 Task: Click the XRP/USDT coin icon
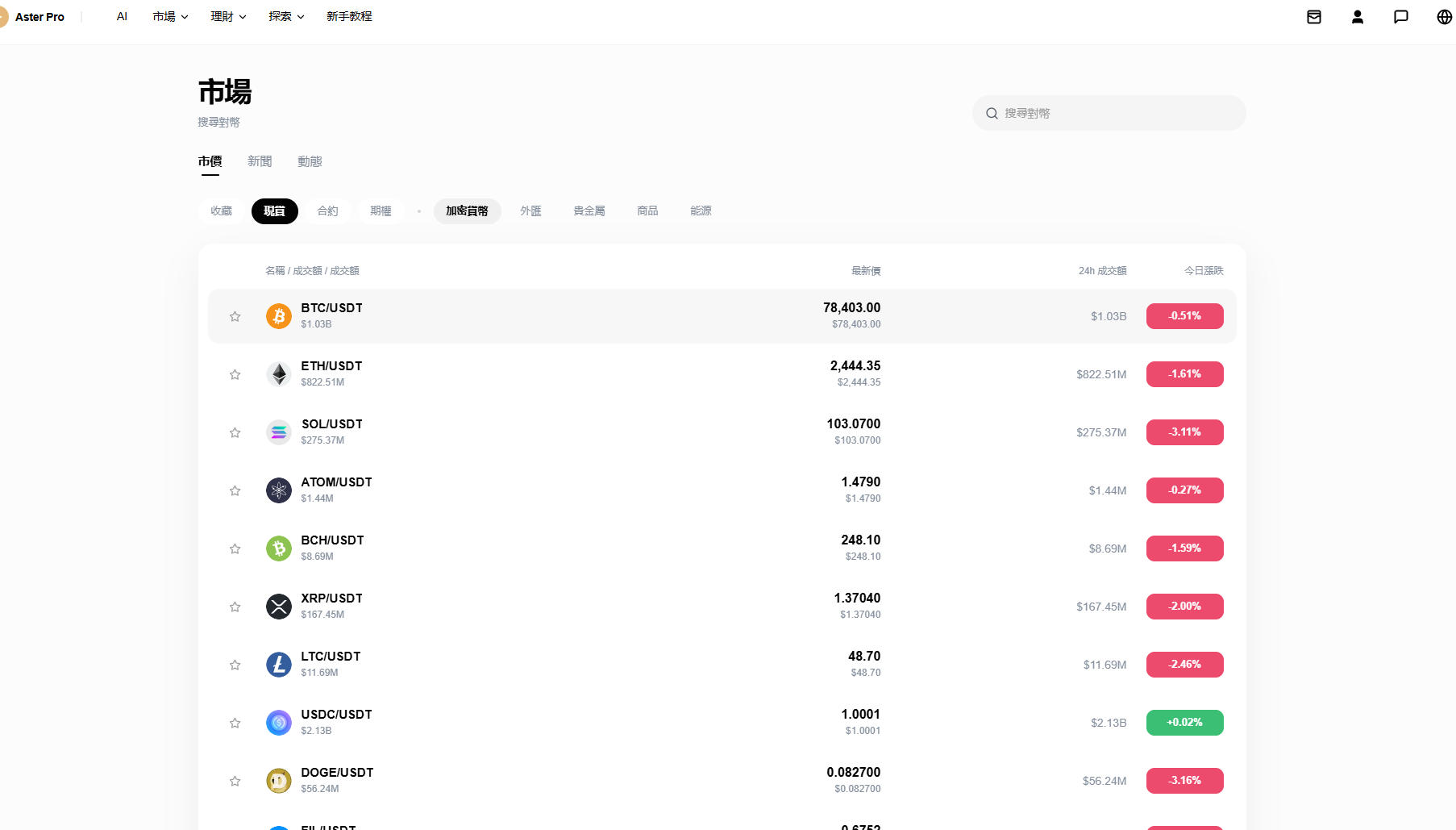point(279,607)
